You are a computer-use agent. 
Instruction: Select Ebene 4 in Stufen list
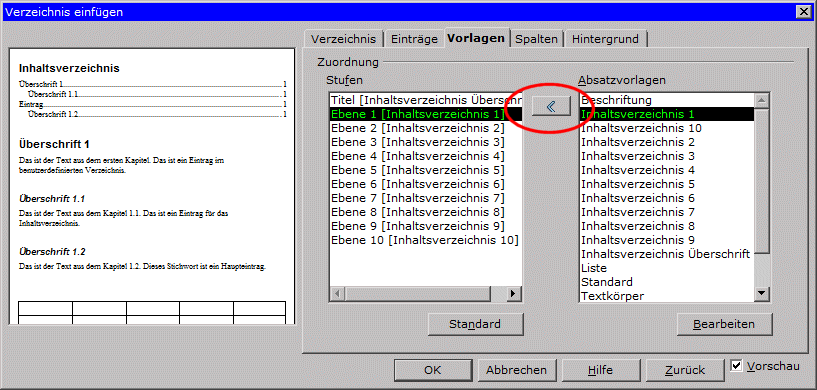coord(426,156)
